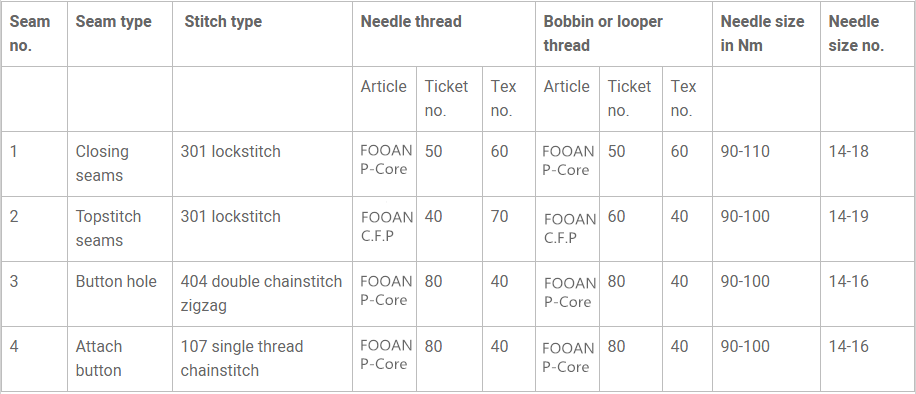Select the Needle thread header cell
This screenshot has height=394, width=916.
(444, 34)
